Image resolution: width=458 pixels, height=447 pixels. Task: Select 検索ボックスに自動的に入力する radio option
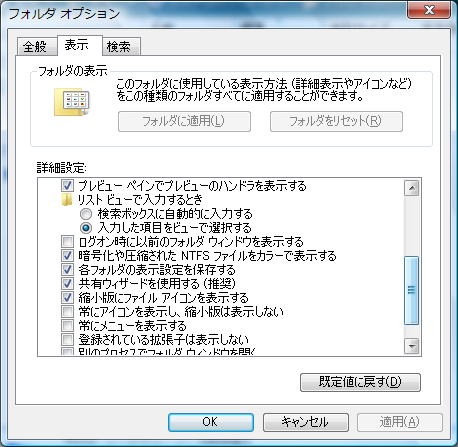86,214
